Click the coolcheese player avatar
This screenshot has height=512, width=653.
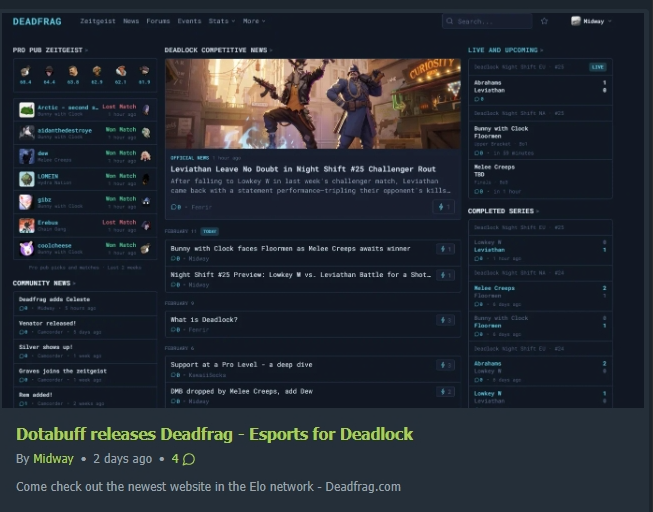tap(27, 248)
